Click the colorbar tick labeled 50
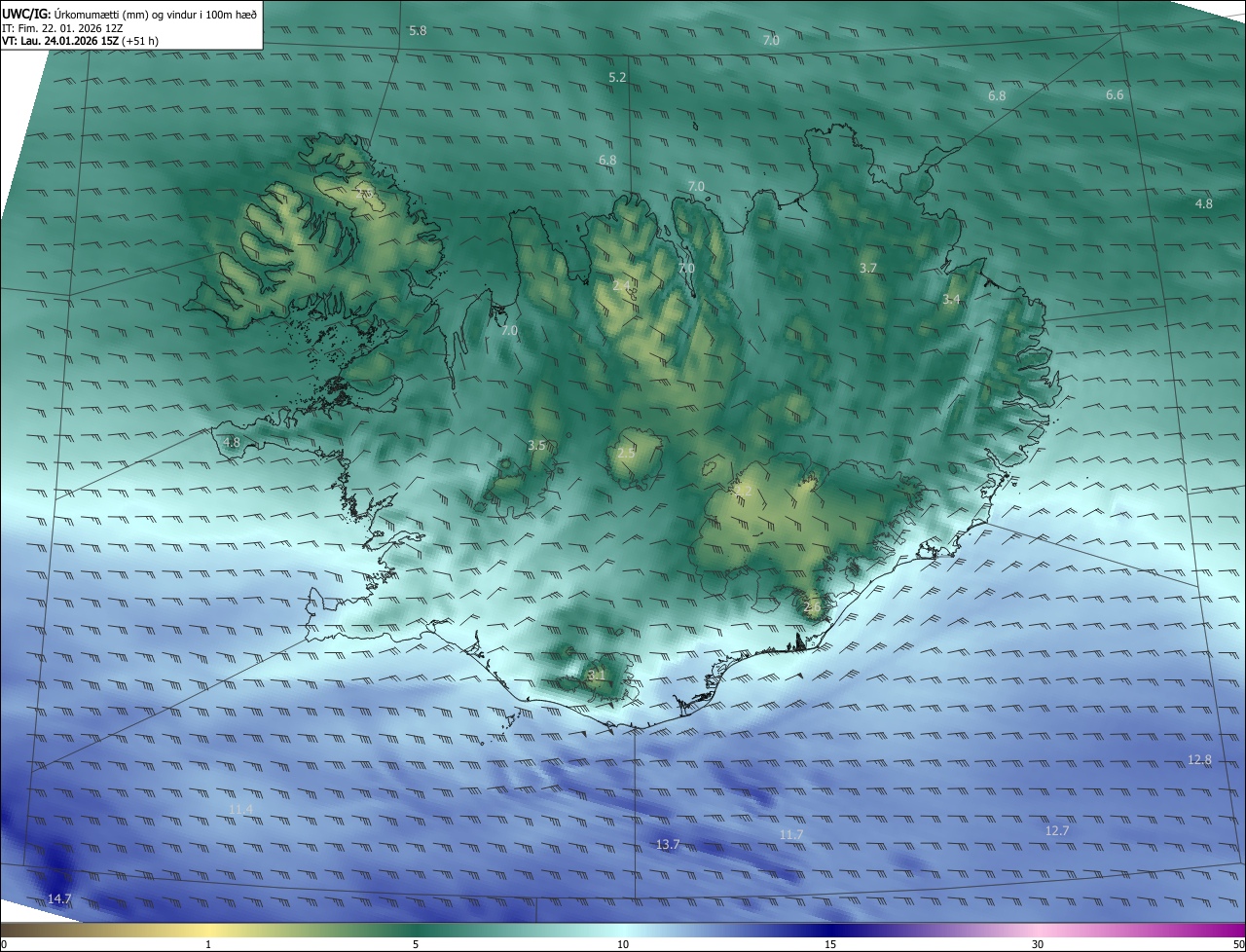Viewport: 1246px width, 952px height. tap(1239, 945)
